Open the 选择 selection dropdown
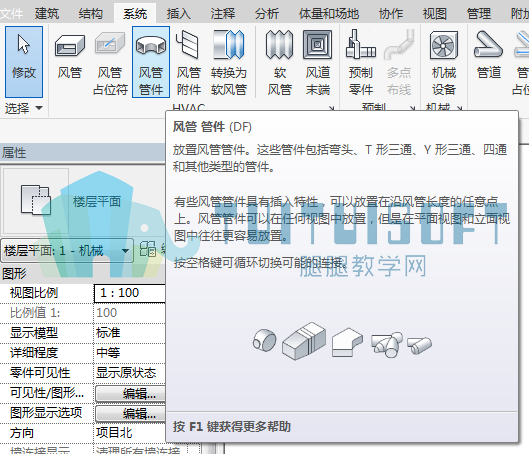The height and width of the screenshot is (454, 529). (x=24, y=108)
